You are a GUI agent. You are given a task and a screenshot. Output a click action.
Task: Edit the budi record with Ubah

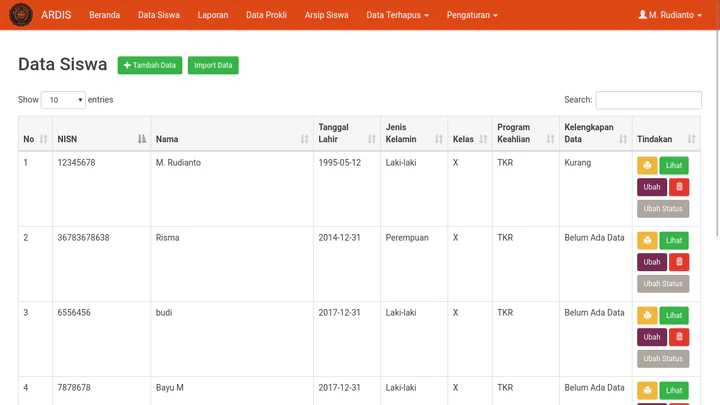tap(652, 337)
